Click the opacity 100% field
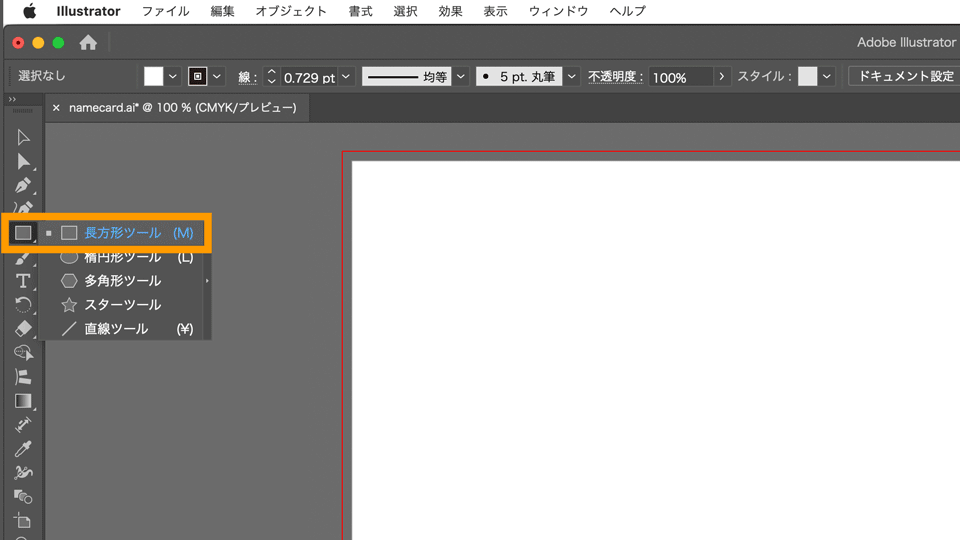Screen dimensions: 960x540 point(681,77)
